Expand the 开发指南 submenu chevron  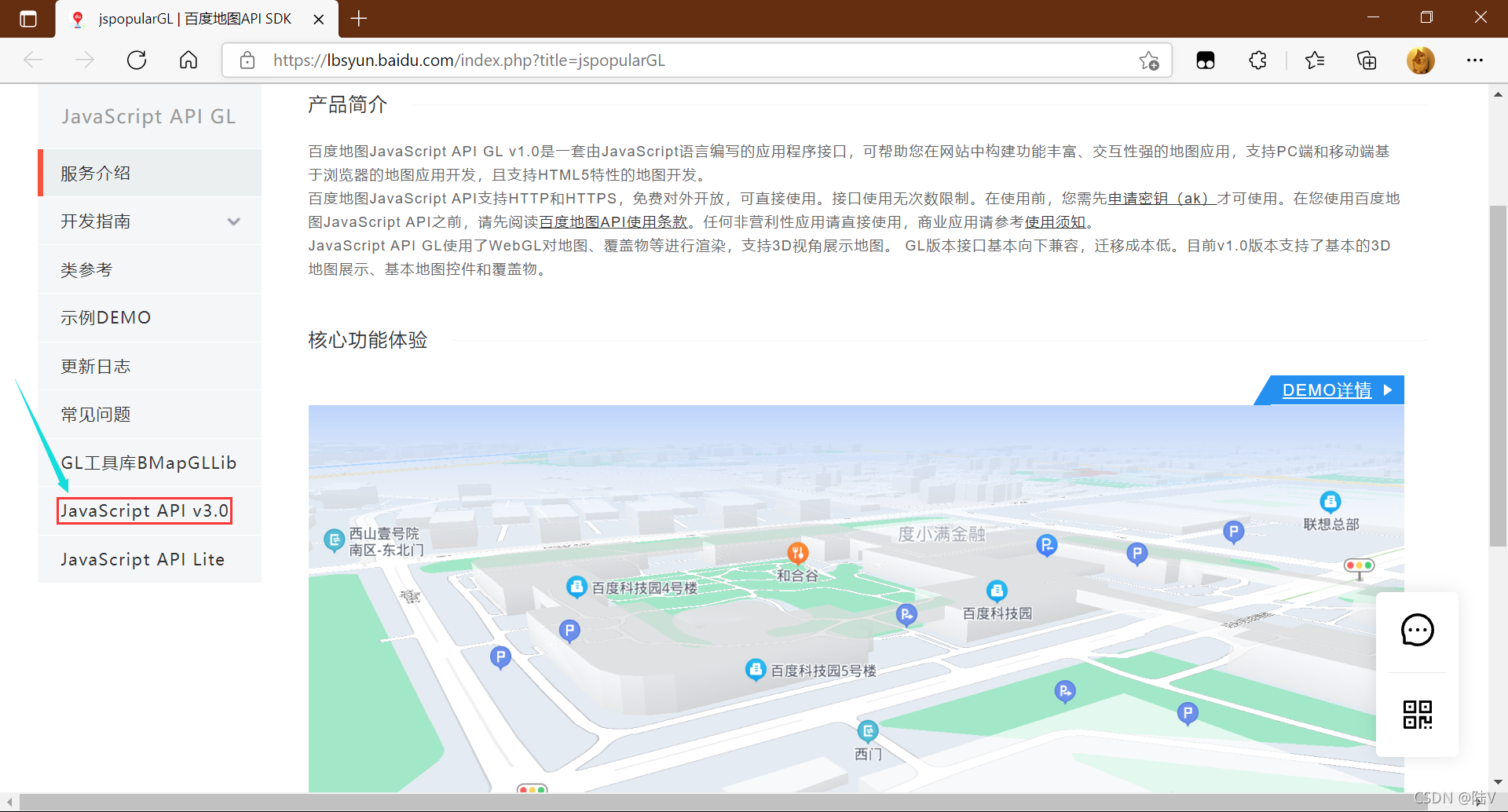(x=233, y=221)
